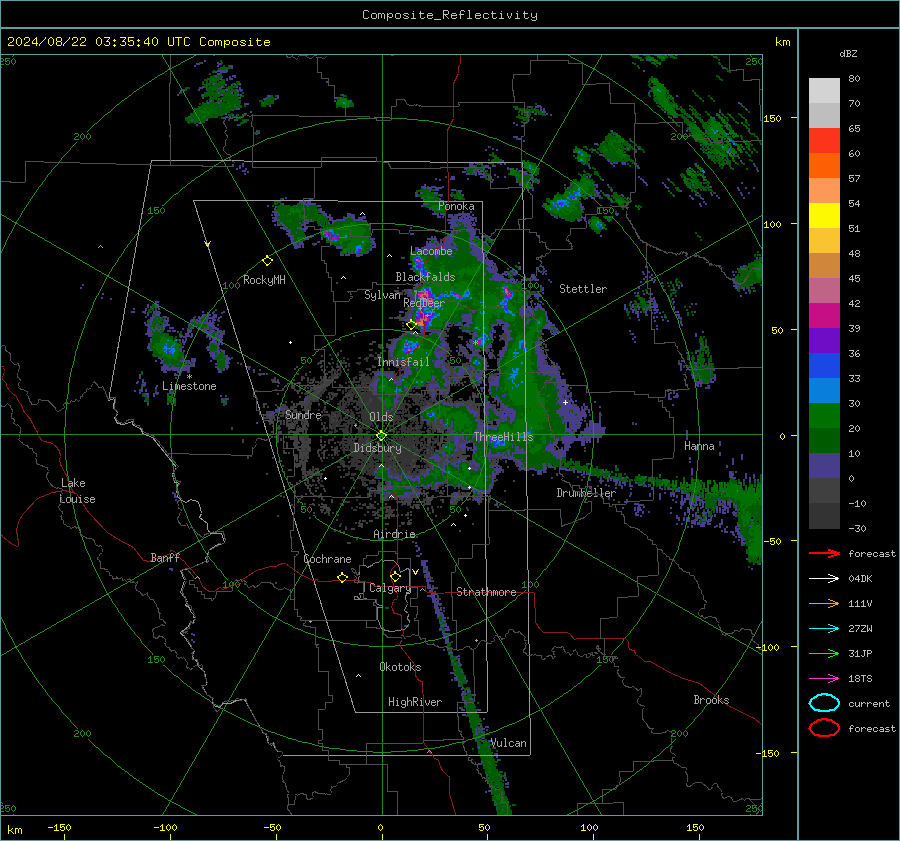This screenshot has height=841, width=900.
Task: Click the Cochrane city label
Action: click(327, 559)
